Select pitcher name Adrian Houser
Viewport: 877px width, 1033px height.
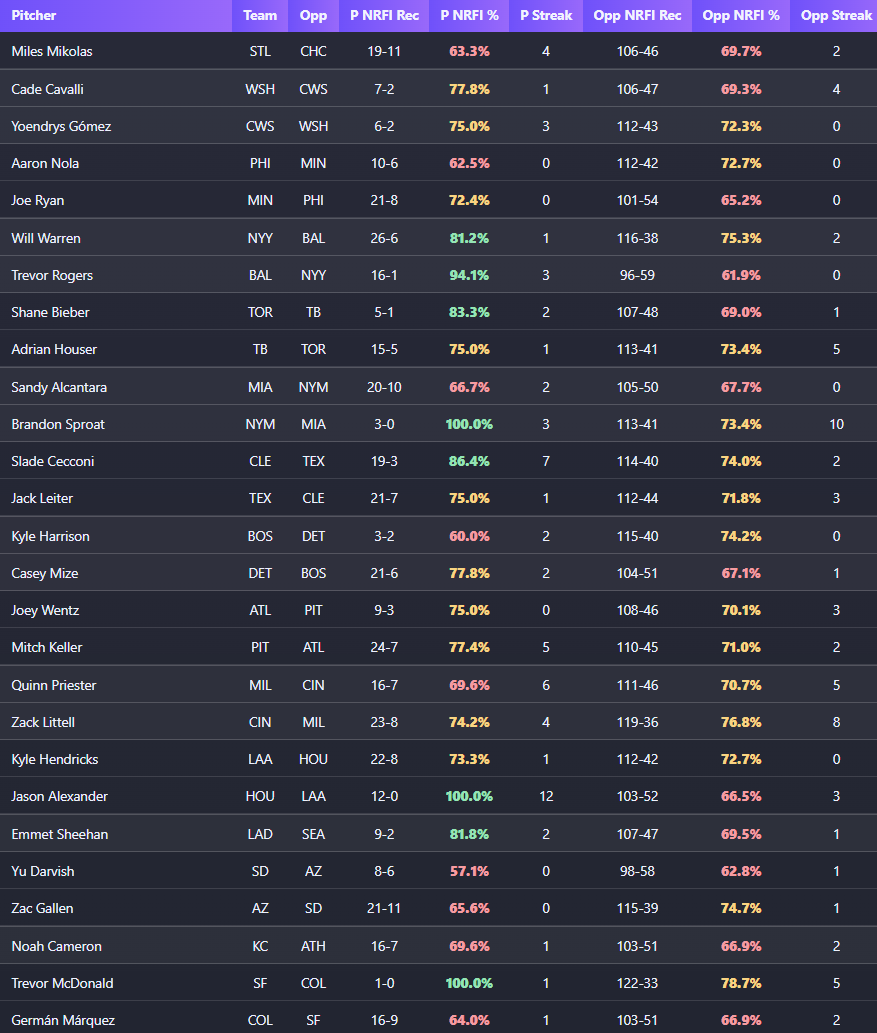(x=54, y=349)
